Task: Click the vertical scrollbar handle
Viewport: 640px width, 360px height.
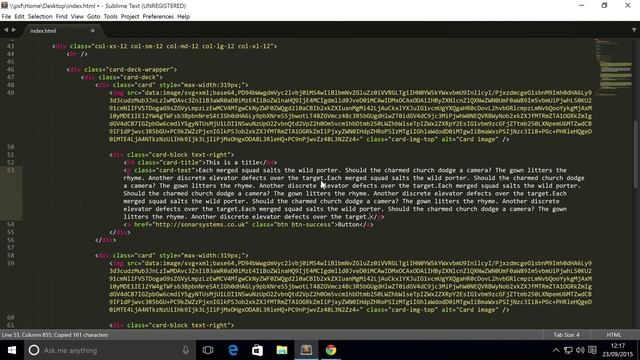Action: 636,154
